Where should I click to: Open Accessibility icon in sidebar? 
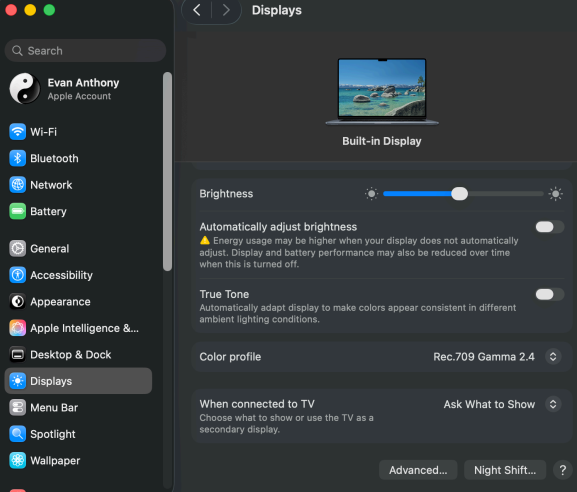(x=17, y=275)
